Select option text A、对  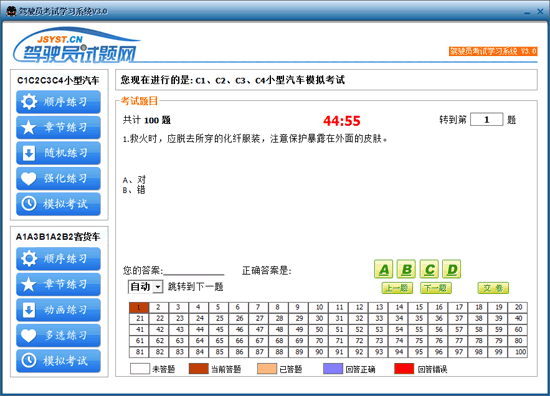point(134,180)
